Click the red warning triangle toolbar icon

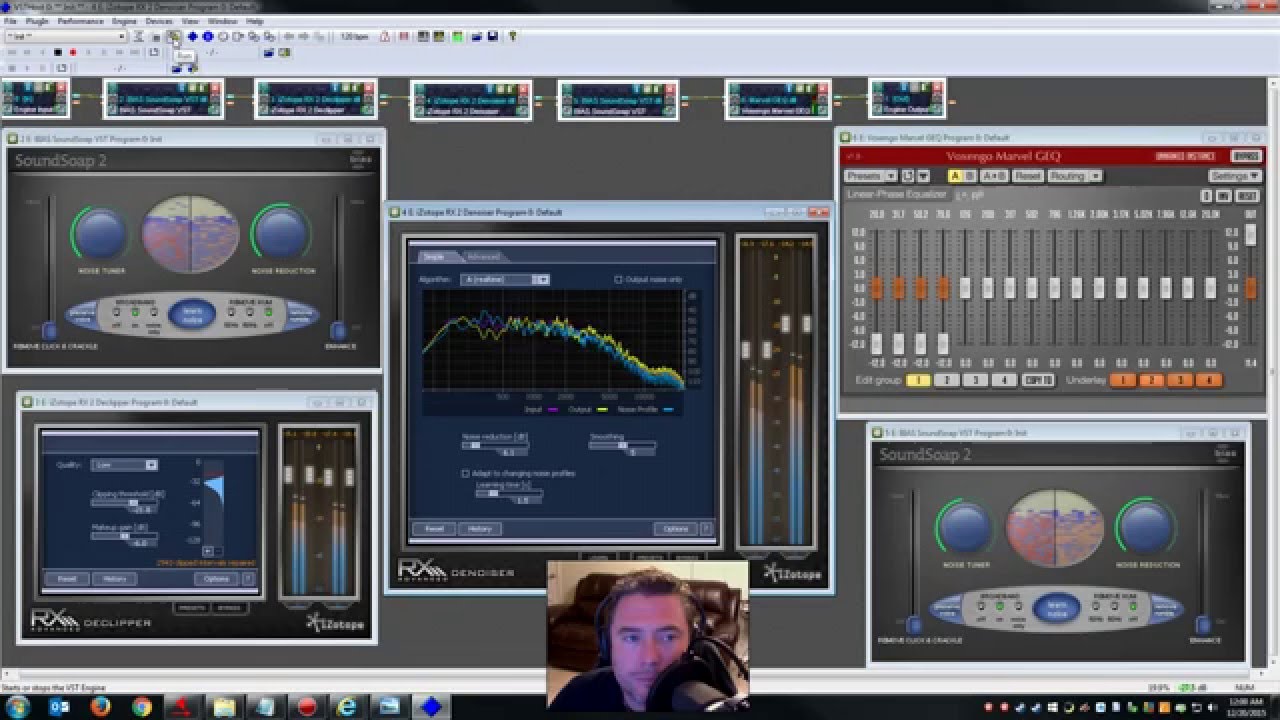384,37
